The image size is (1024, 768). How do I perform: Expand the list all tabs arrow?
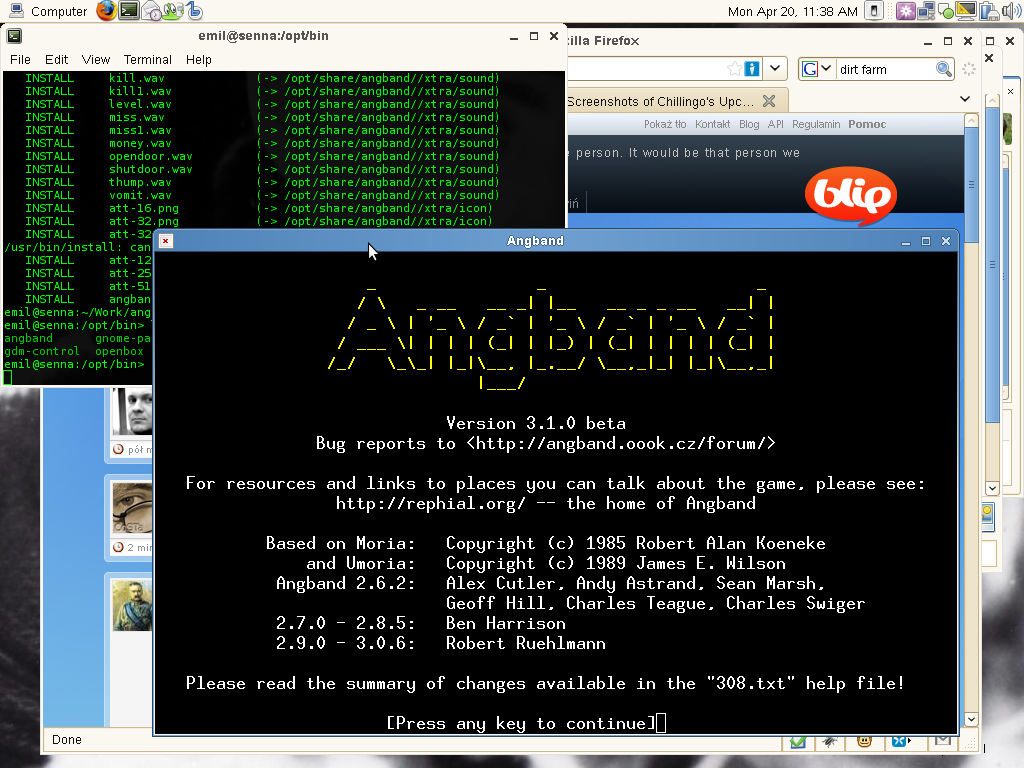tap(965, 99)
